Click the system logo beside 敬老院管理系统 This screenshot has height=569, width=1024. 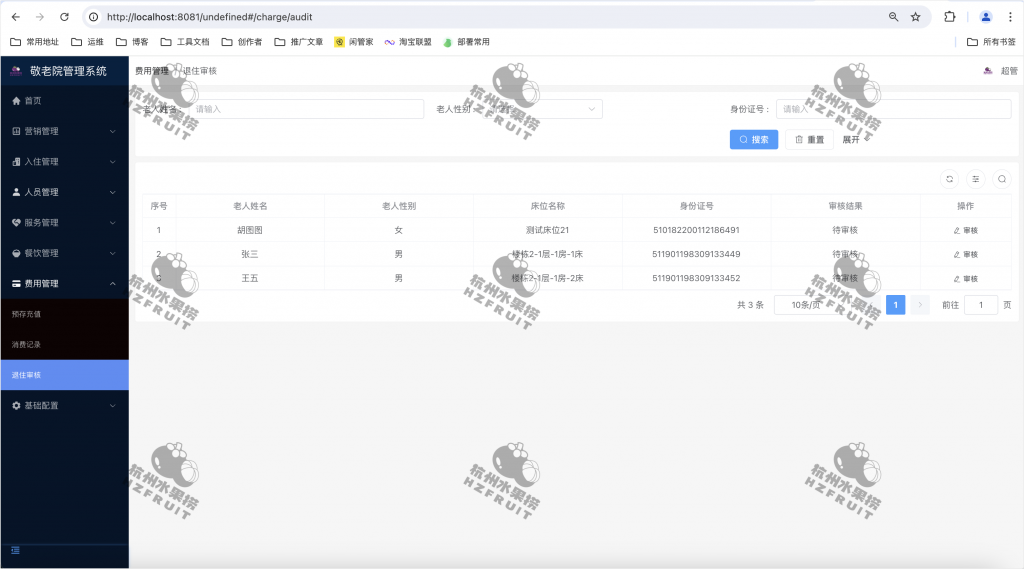(x=16, y=71)
